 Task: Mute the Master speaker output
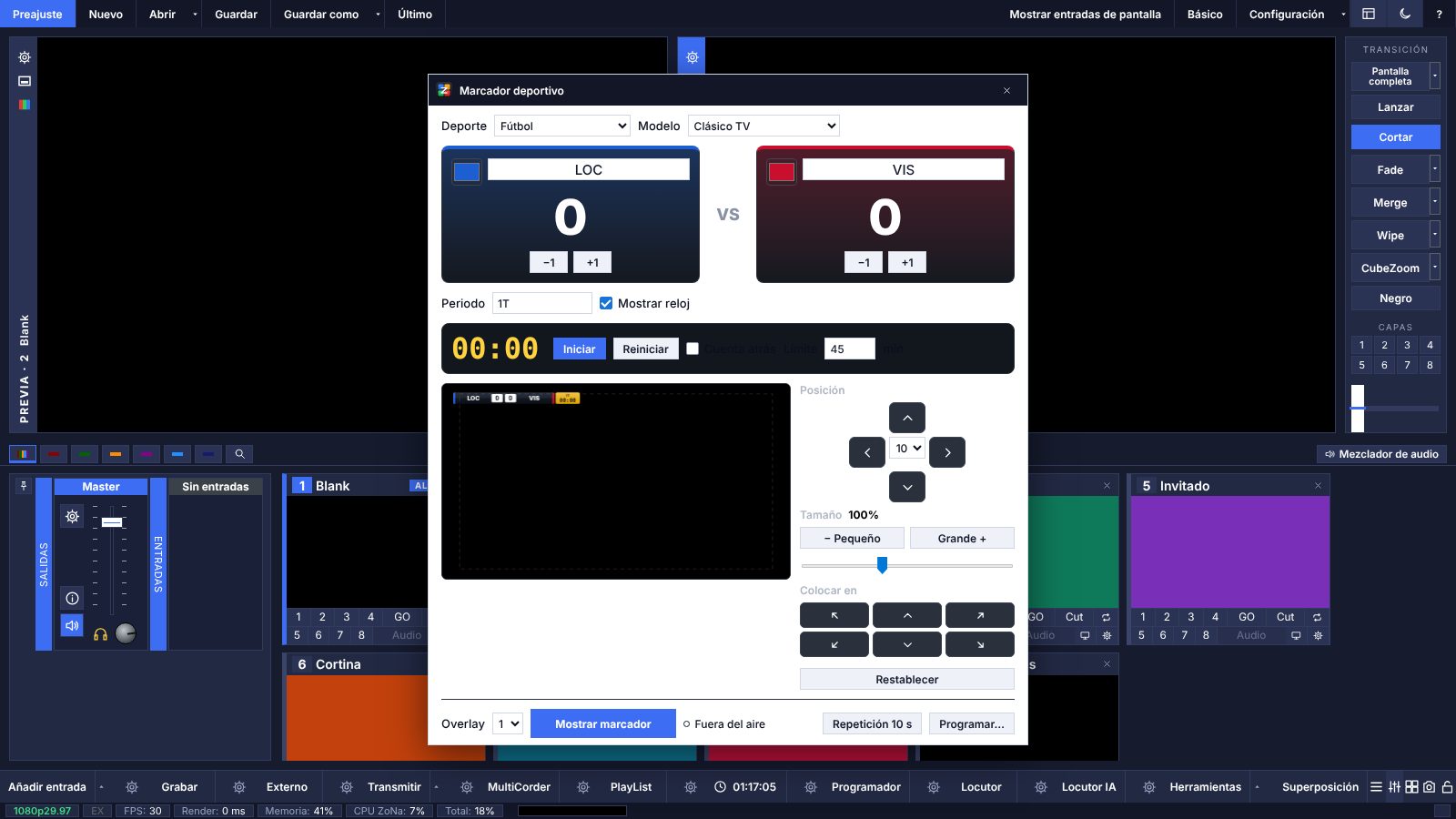click(72, 626)
